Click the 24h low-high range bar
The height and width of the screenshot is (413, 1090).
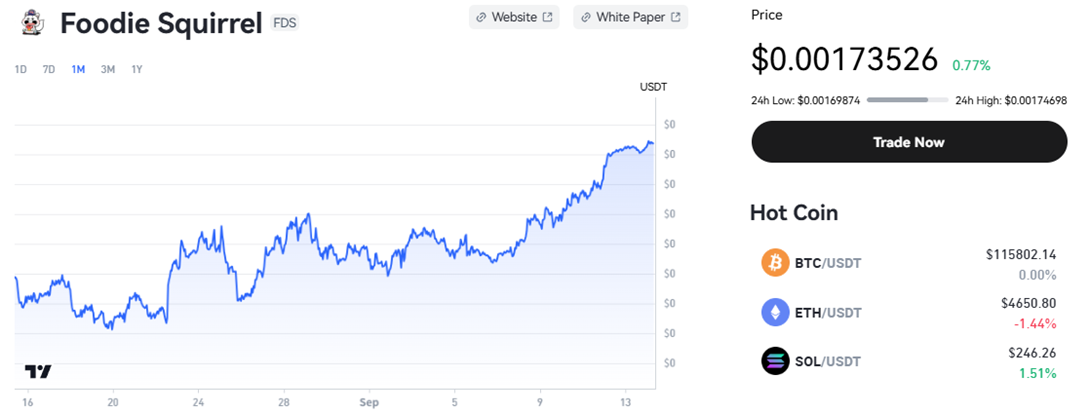click(907, 100)
